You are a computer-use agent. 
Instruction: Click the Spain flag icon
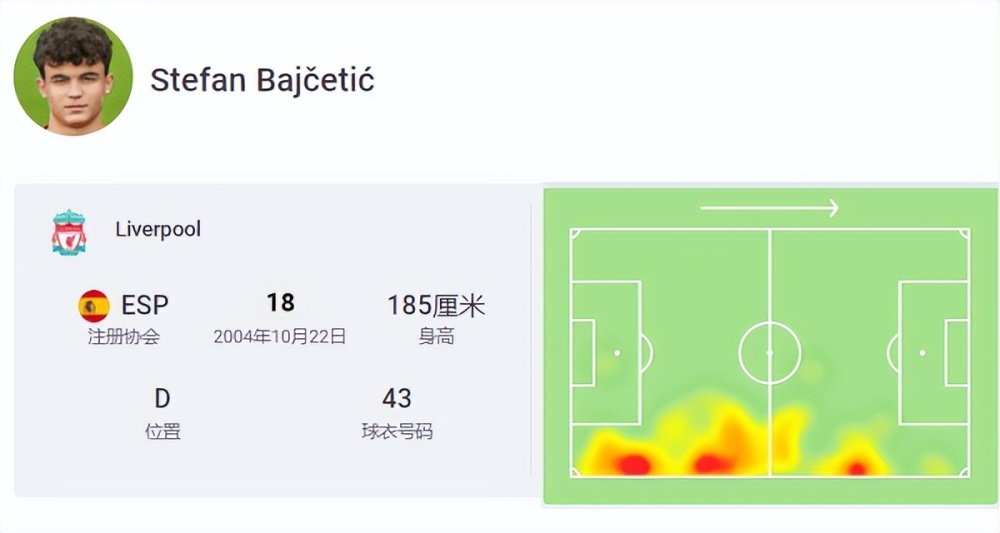[94, 305]
